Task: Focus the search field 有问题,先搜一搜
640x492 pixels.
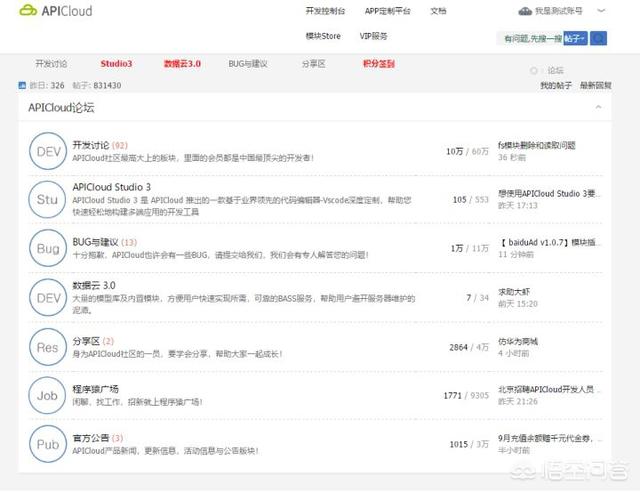Action: [528, 38]
